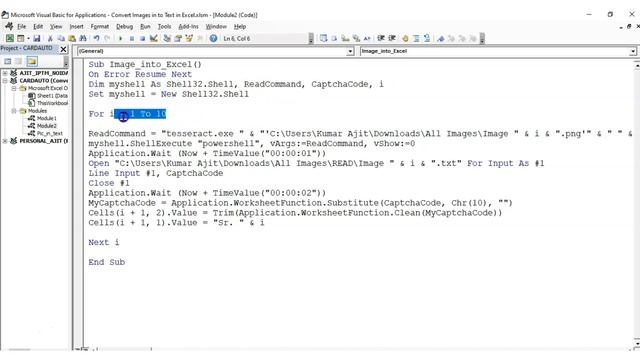The height and width of the screenshot is (360, 640).
Task: Open the Tools menu
Action: point(164,27)
